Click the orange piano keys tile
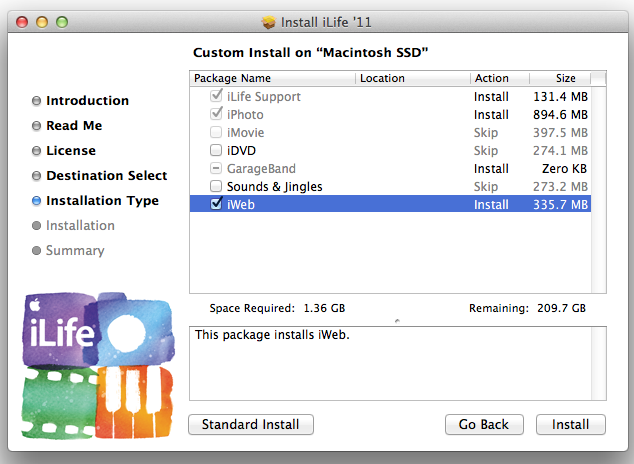The width and height of the screenshot is (634, 464). coord(135,402)
